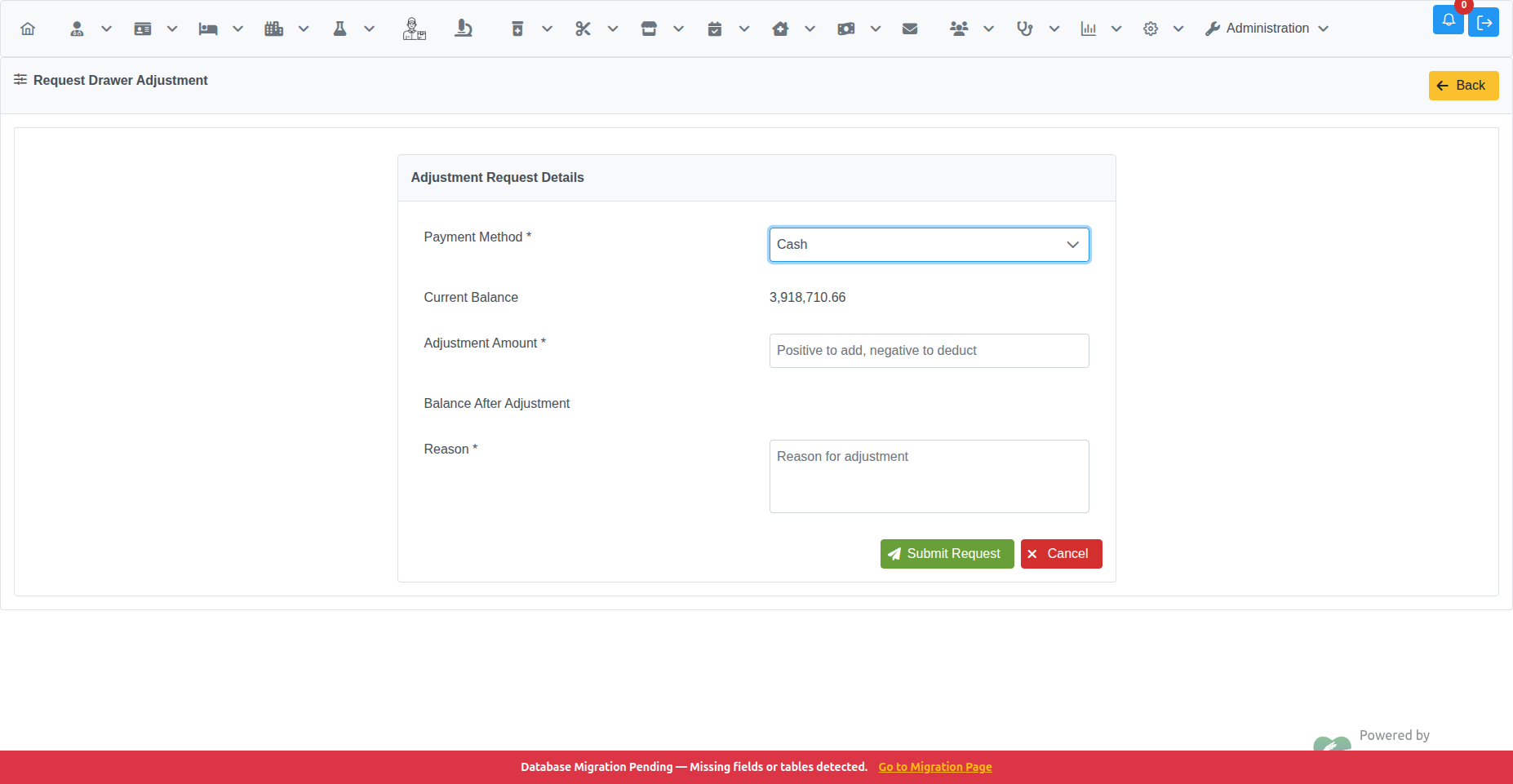
Task: Open the ID card menu icon
Action: point(143,29)
